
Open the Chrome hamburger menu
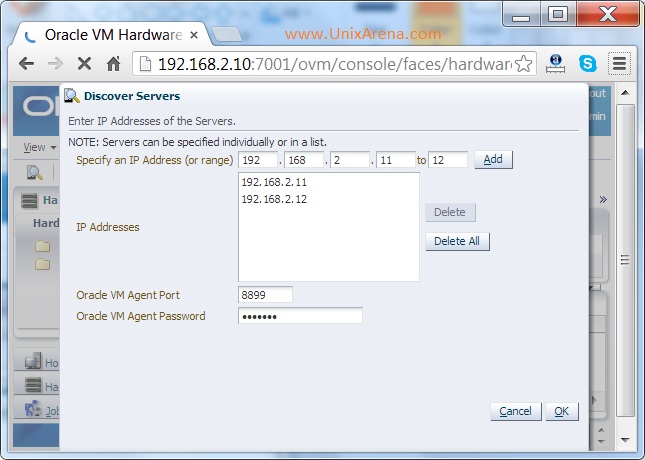[619, 64]
